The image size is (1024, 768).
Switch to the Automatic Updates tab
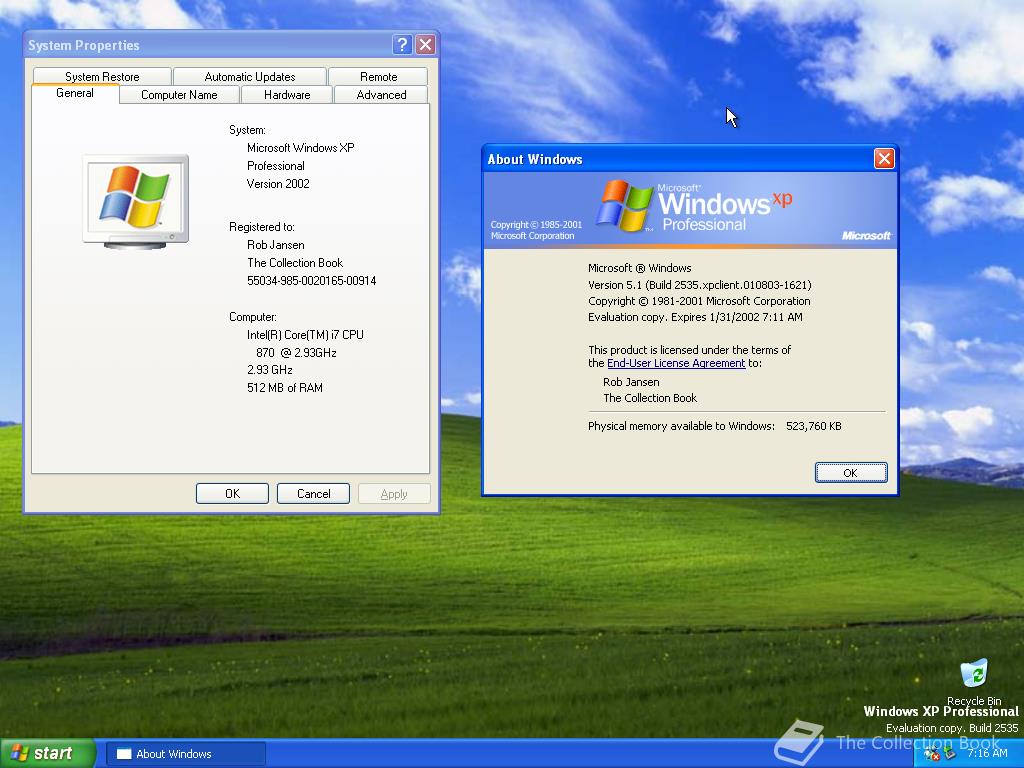pyautogui.click(x=249, y=76)
